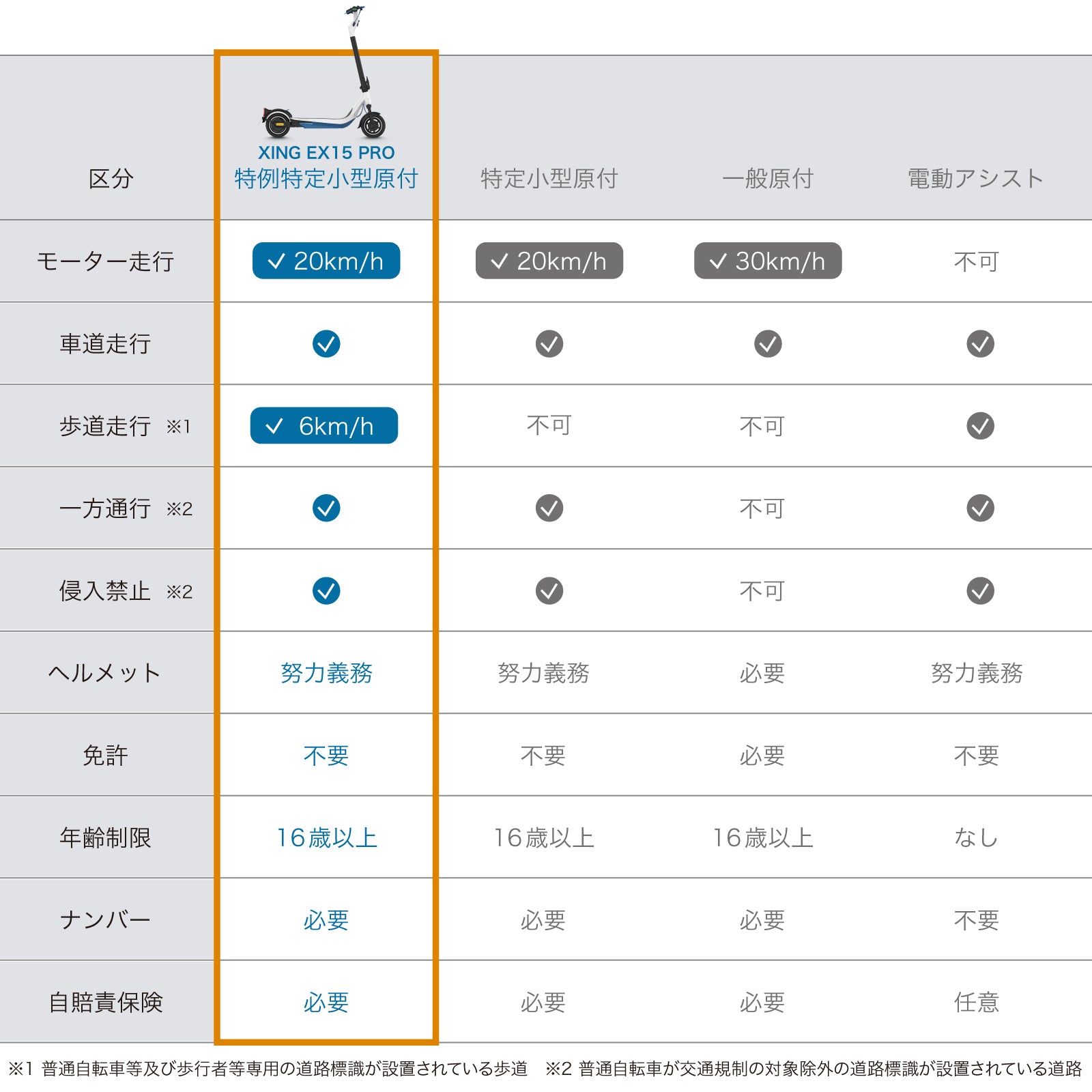
Task: Click the blue check icon for 一方通行
Action: click(x=326, y=508)
